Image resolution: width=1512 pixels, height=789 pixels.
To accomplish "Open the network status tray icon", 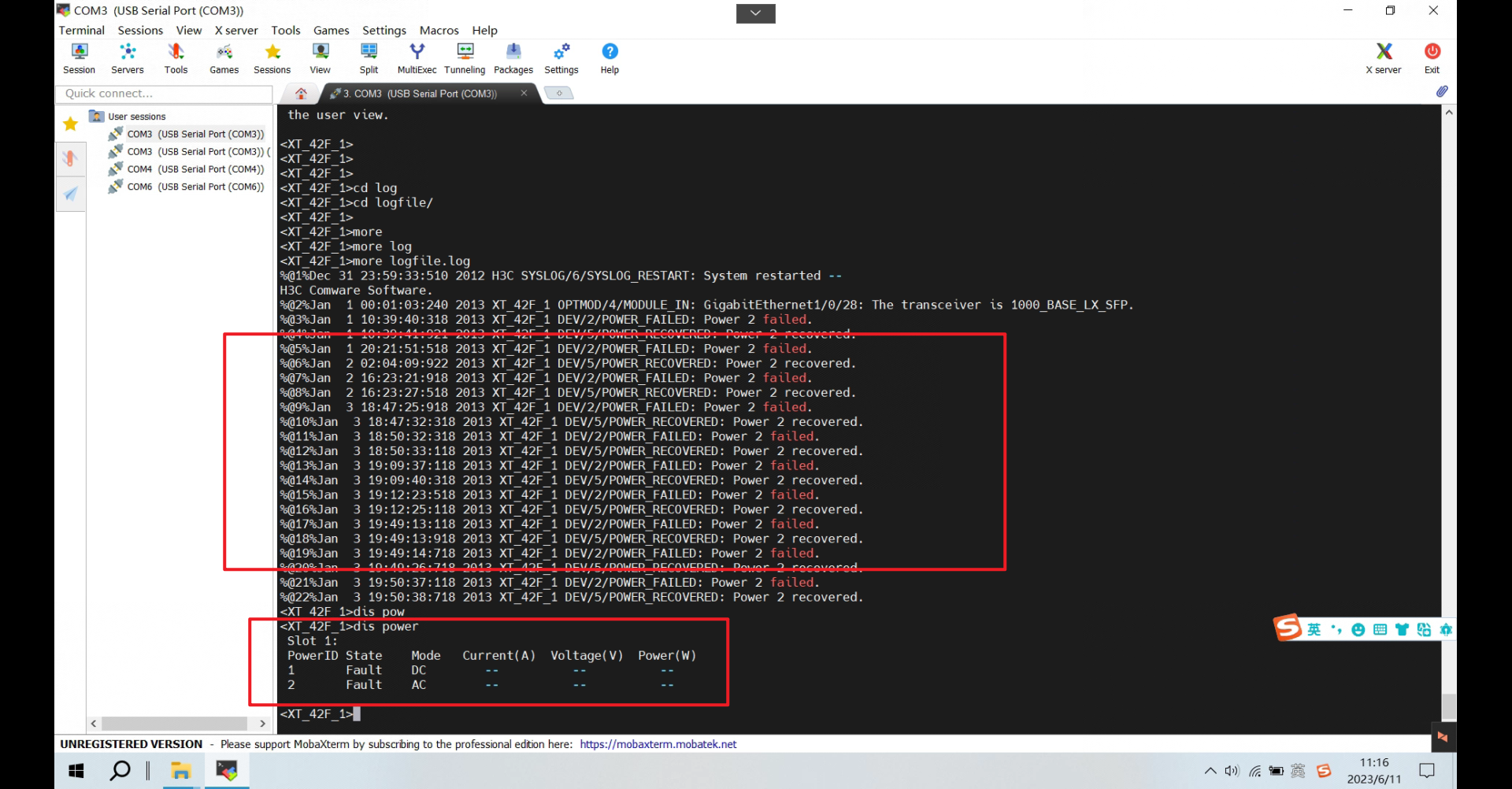I will click(1255, 771).
